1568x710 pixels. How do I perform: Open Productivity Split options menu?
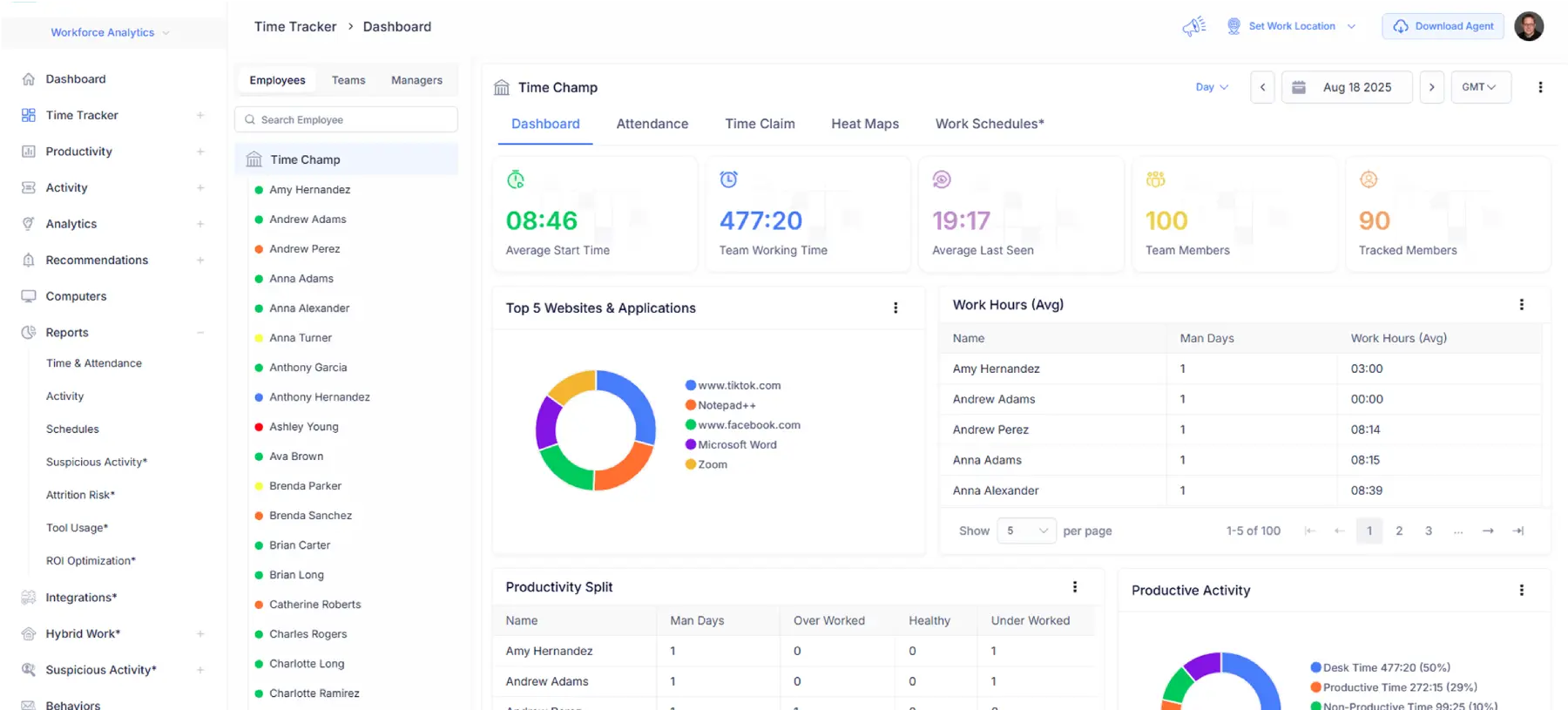coord(1075,587)
